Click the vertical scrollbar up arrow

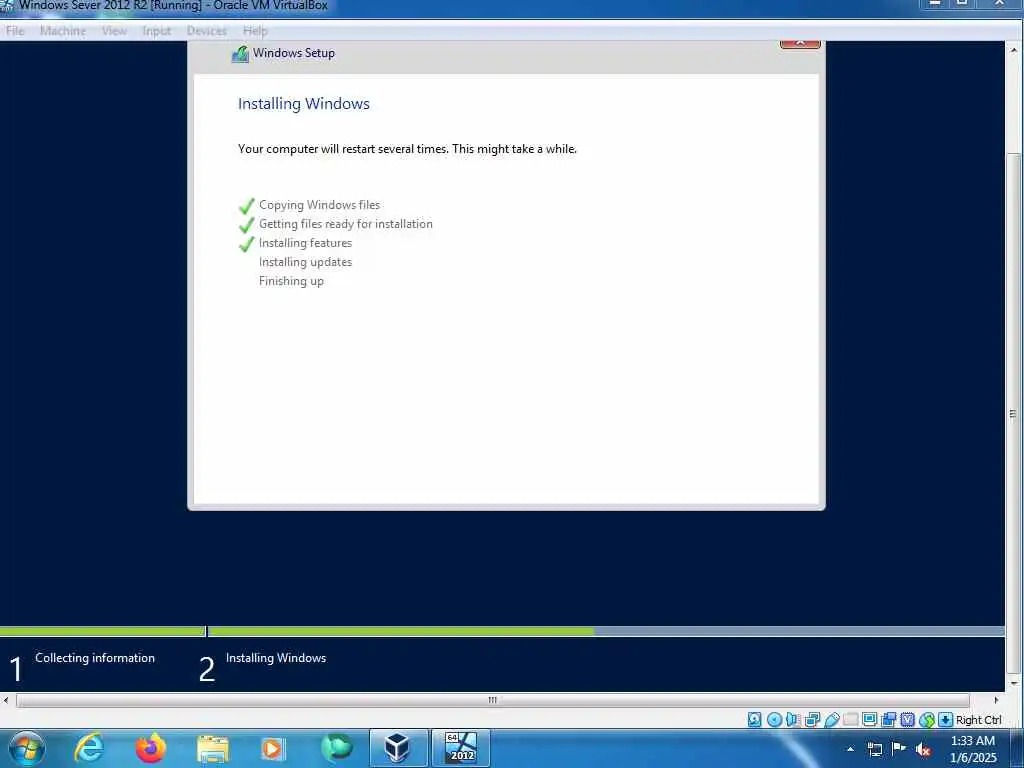(1014, 50)
